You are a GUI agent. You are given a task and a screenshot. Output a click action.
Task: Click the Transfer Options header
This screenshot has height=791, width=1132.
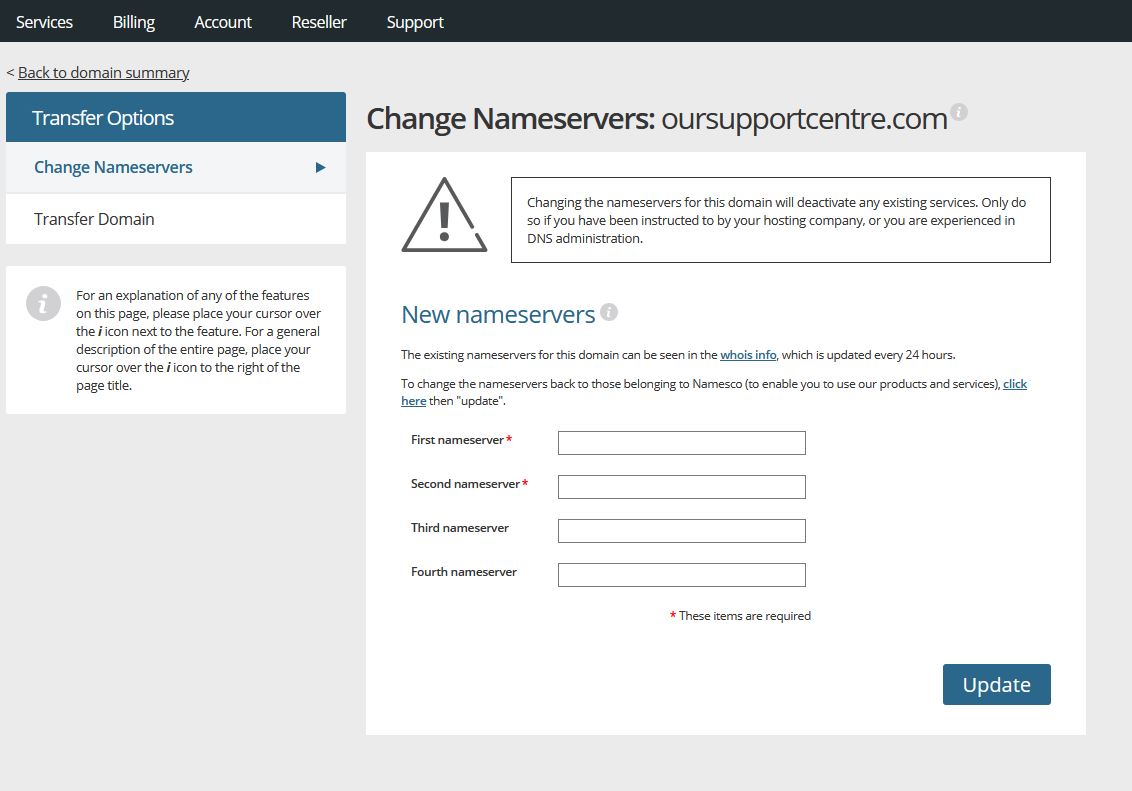(x=176, y=117)
